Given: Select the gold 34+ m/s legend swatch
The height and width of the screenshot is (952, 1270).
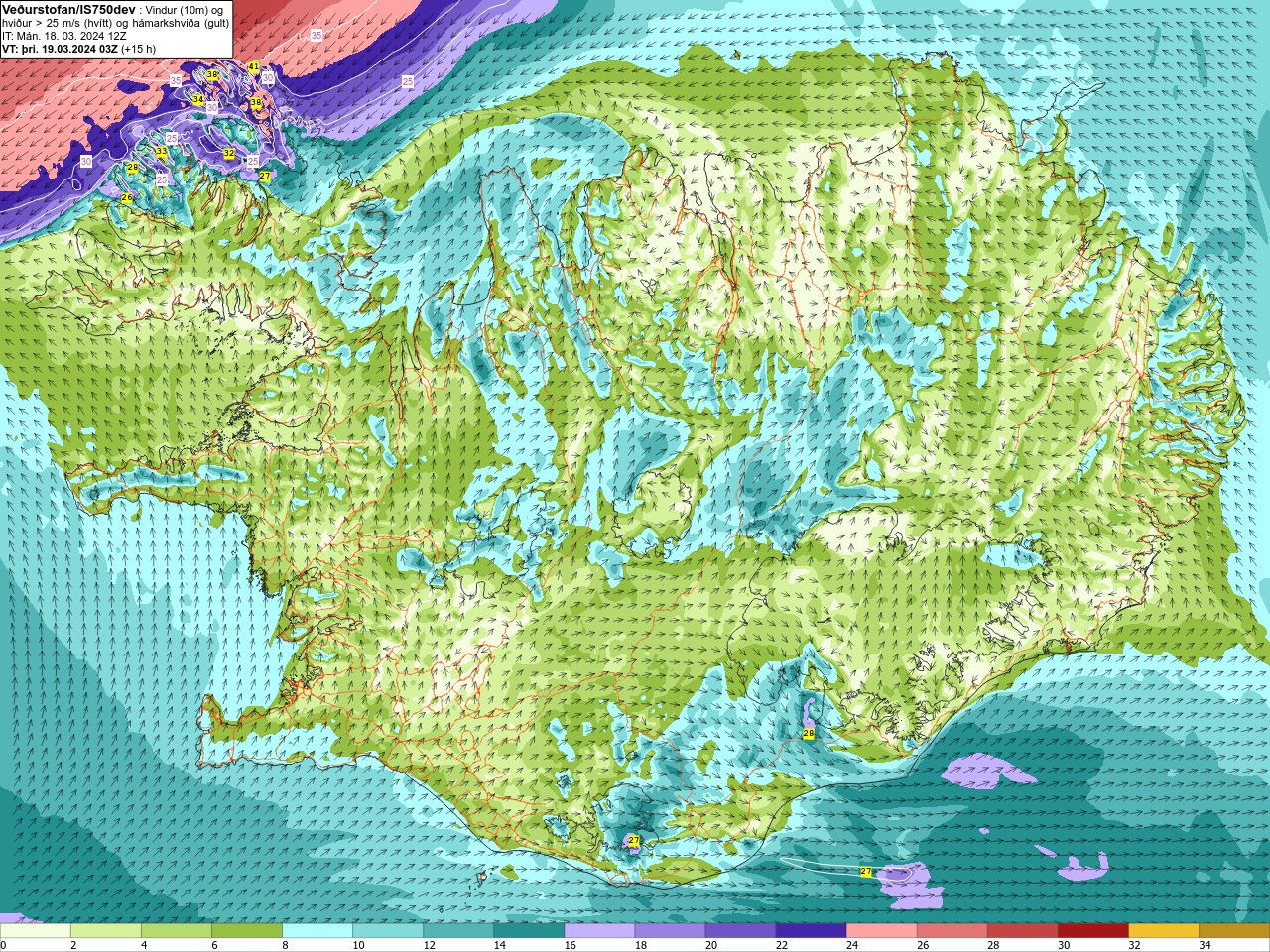Looking at the screenshot, I should tap(1233, 931).
